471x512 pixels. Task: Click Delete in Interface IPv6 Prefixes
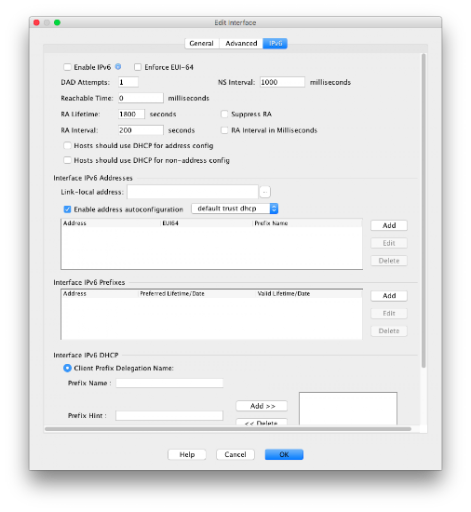[x=389, y=331]
